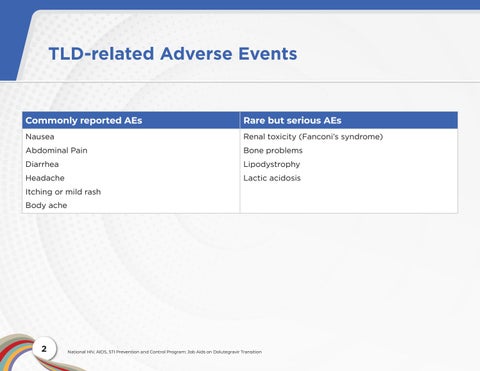Click the Body ache entry
This screenshot has height=371, width=480.
pyautogui.click(x=46, y=205)
